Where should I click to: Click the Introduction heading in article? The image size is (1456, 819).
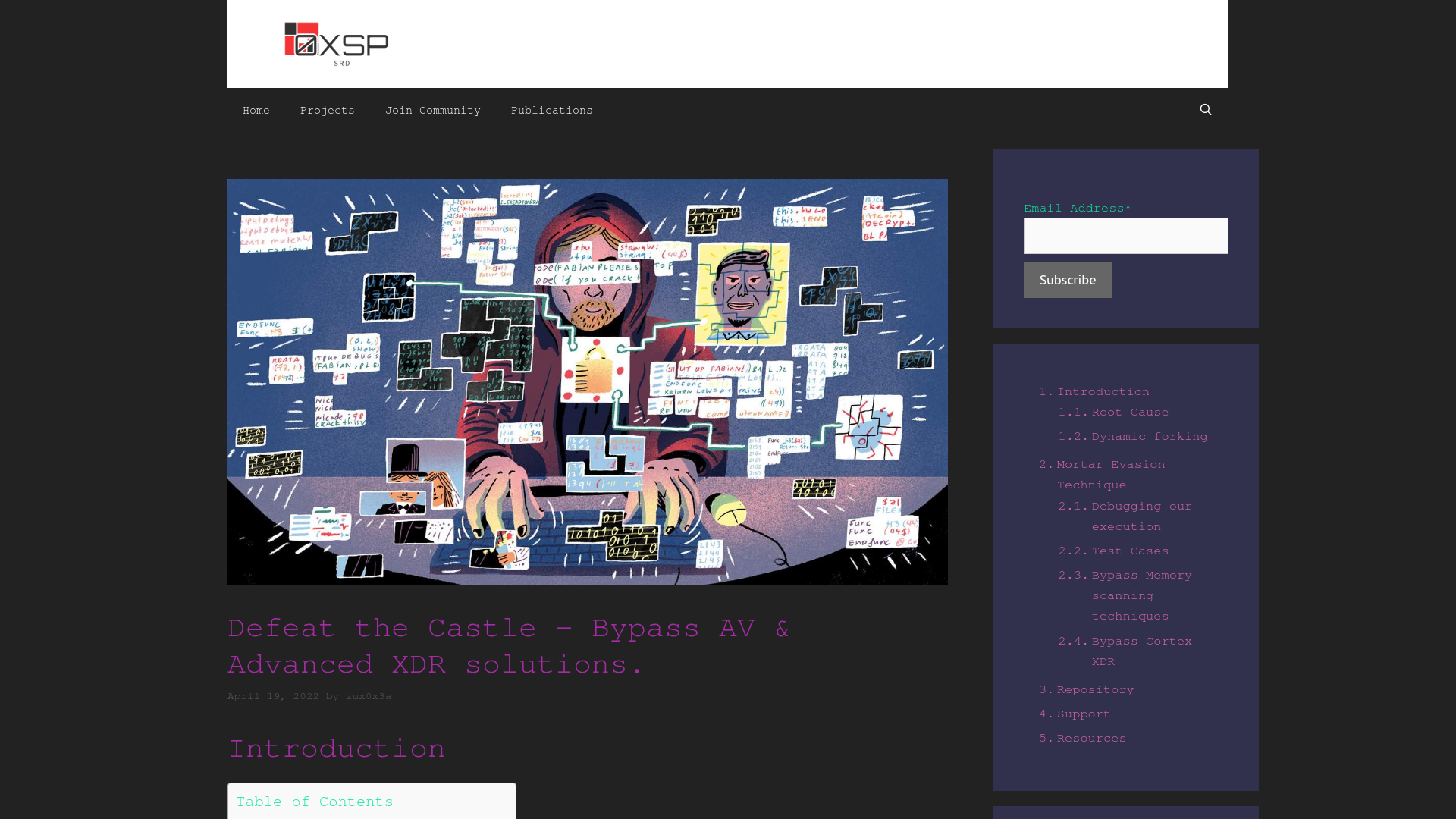point(337,749)
